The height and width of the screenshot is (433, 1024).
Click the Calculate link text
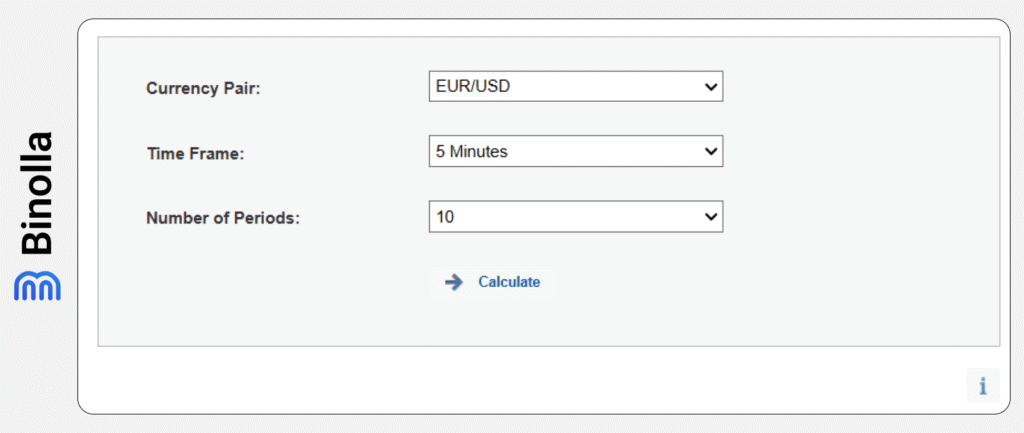(509, 282)
